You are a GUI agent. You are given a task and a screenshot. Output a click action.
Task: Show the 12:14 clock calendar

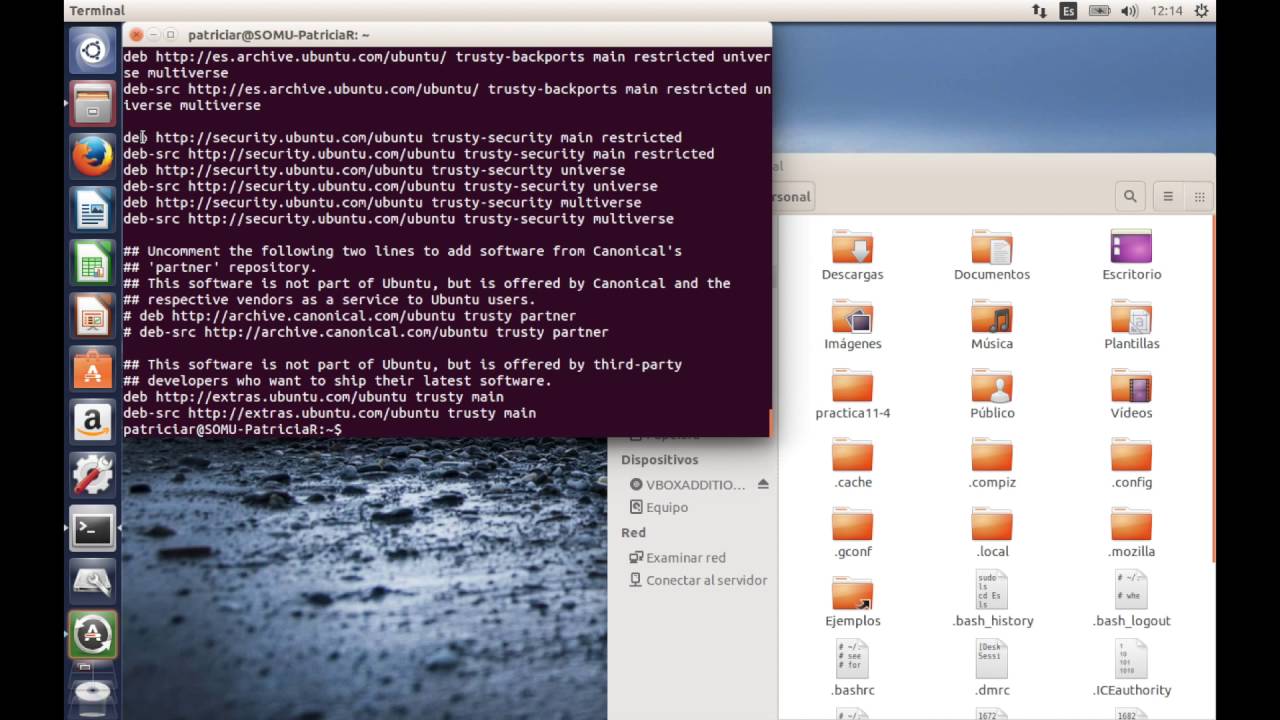tap(1166, 11)
